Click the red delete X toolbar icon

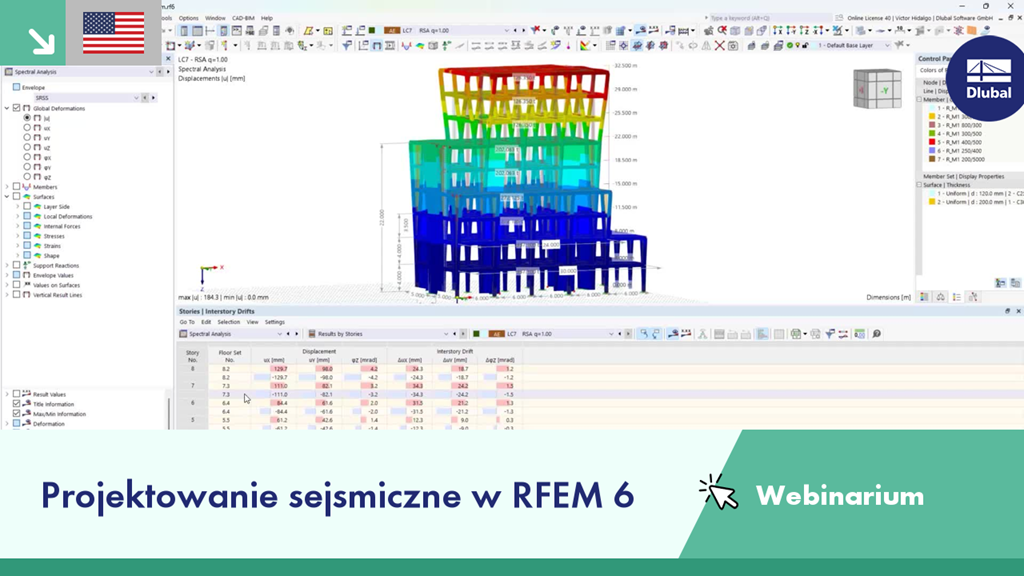719,46
